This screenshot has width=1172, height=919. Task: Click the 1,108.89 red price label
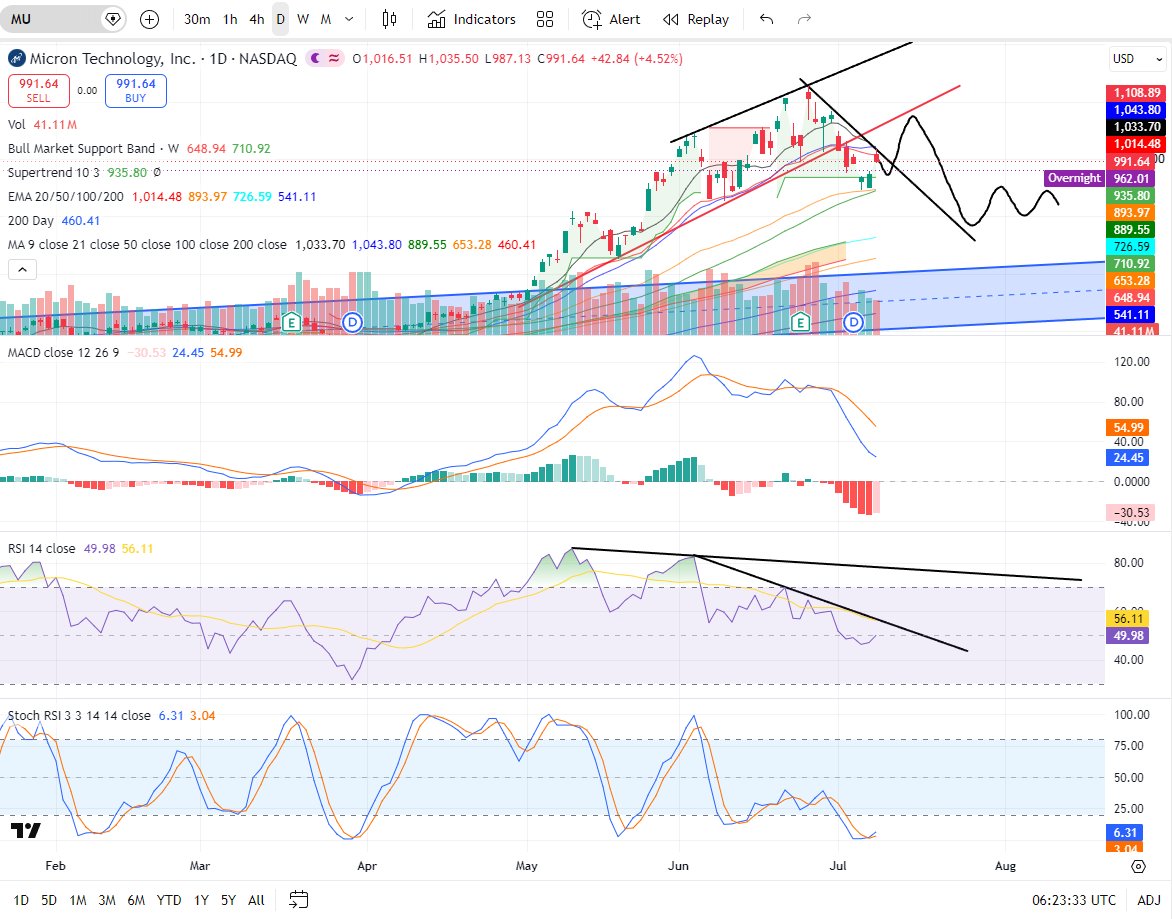tap(1136, 93)
